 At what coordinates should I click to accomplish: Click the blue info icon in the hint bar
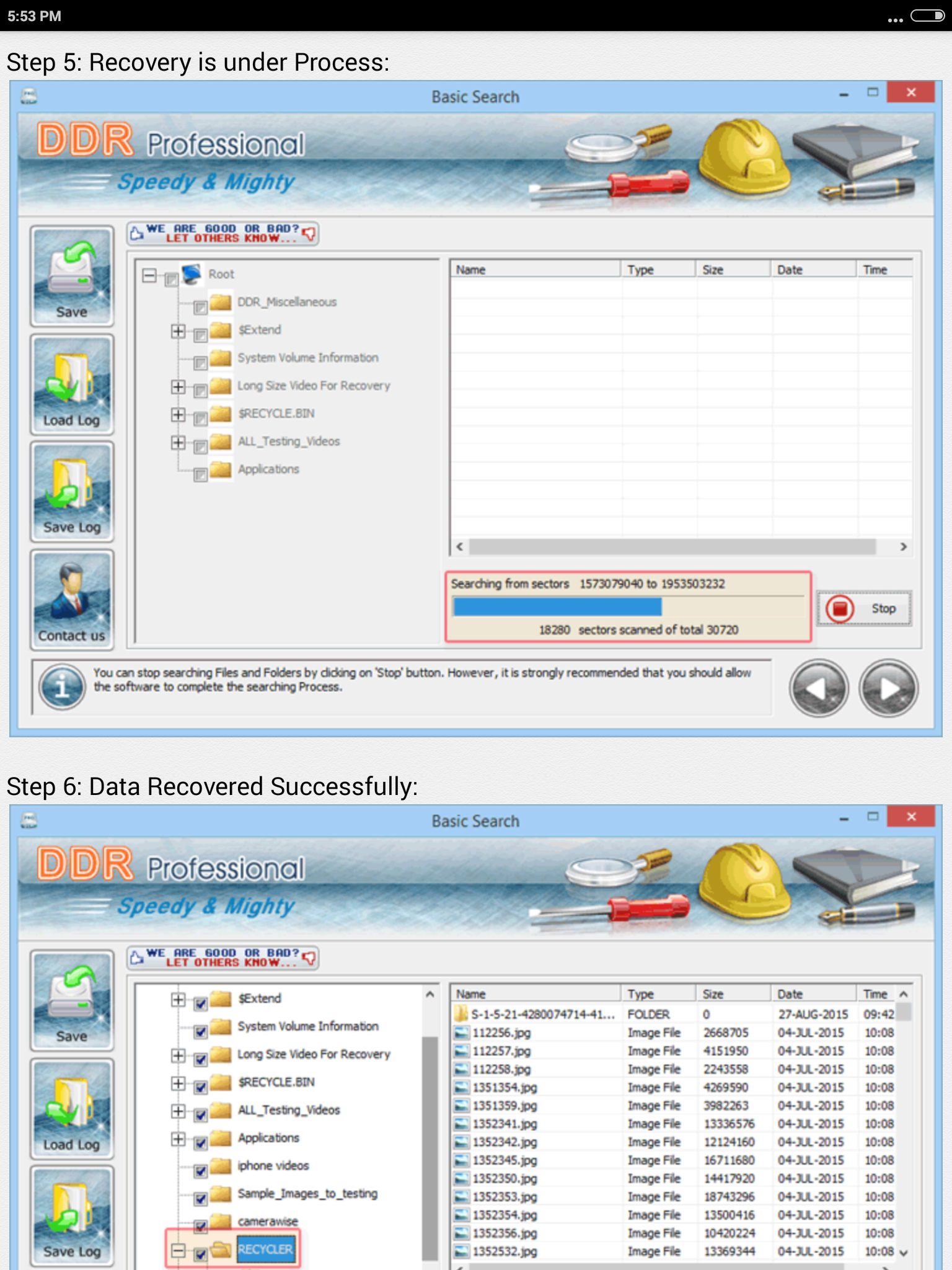tap(61, 687)
